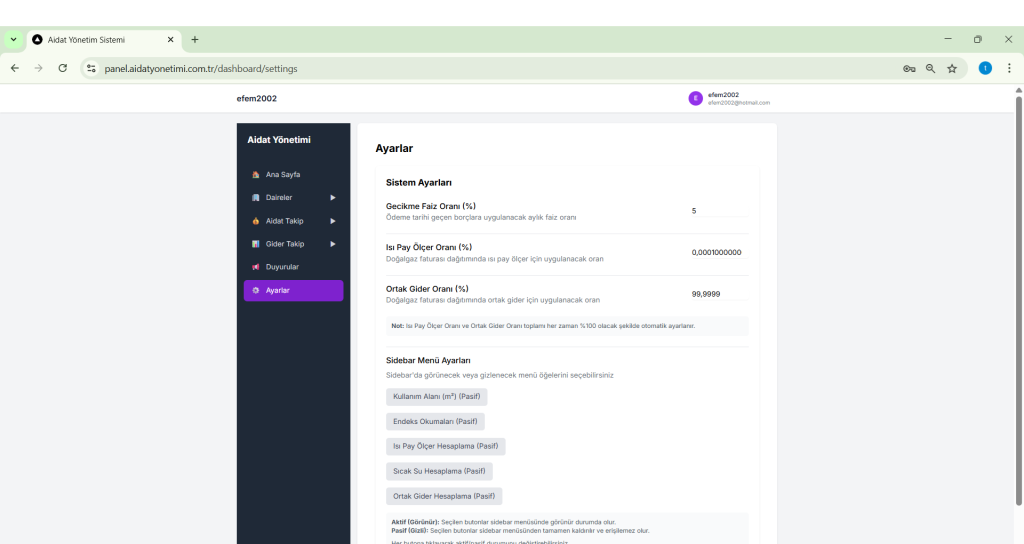Toggle Isı Pay Ölçer Hesaplama item

(x=445, y=446)
